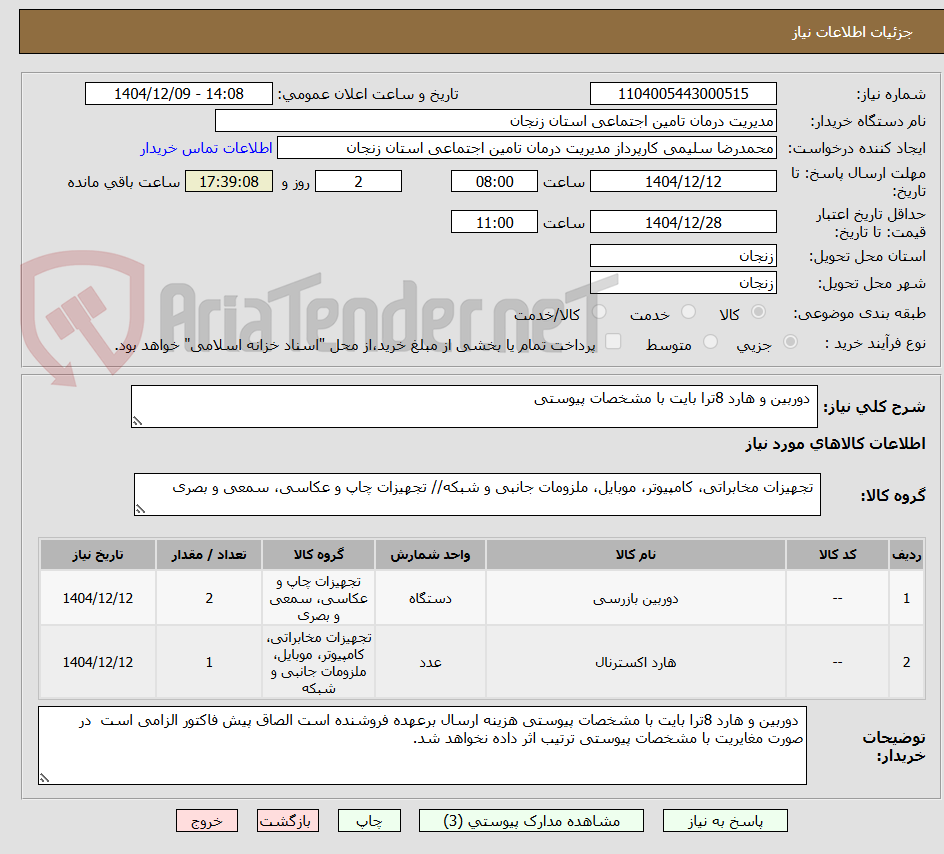This screenshot has height=854, width=944.
Task: Click the request creator name field
Action: pyautogui.click(x=527, y=148)
